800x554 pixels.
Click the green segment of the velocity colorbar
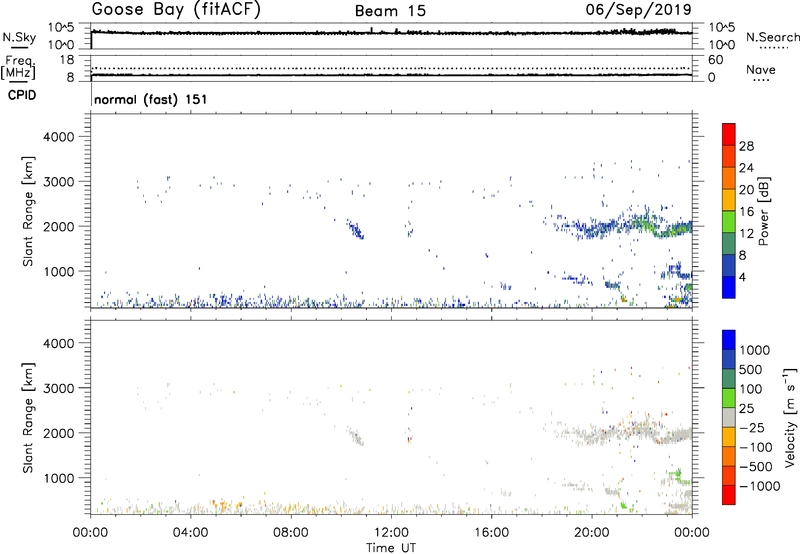(729, 398)
